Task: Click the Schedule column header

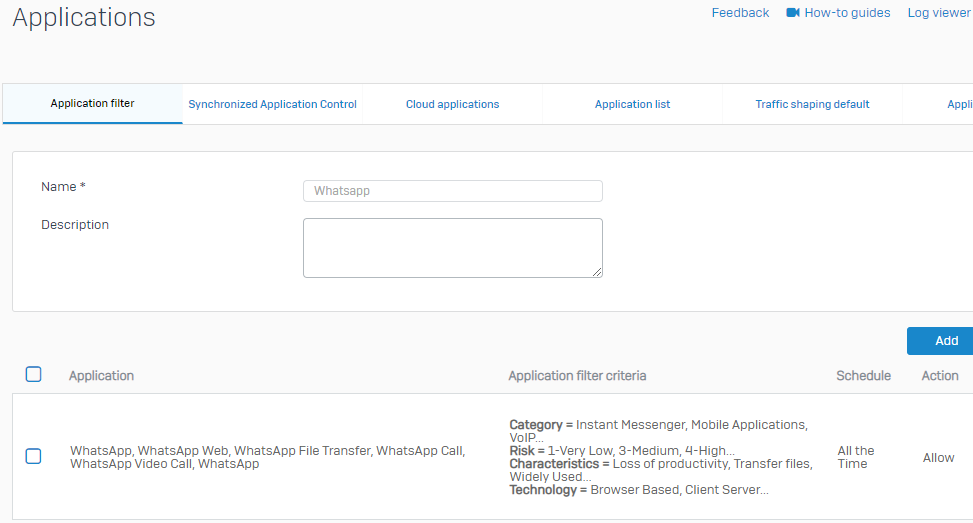Action: [x=863, y=375]
